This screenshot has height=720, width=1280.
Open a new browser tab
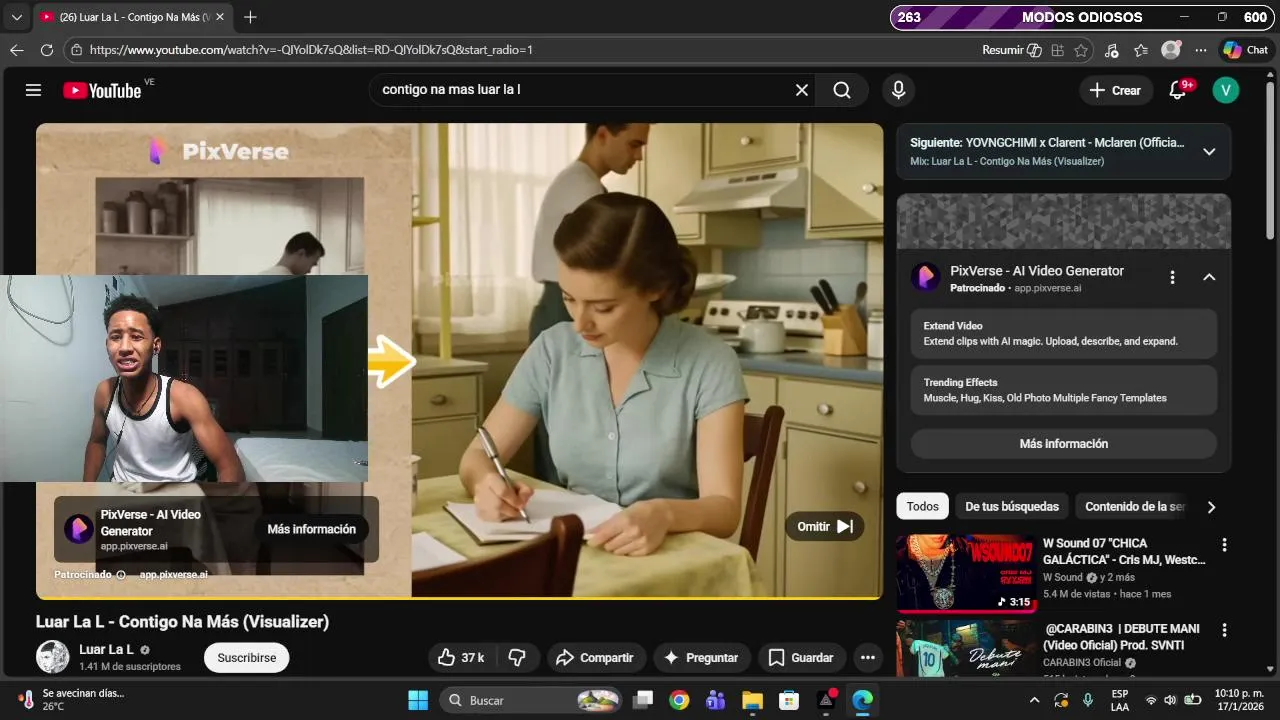coord(250,17)
